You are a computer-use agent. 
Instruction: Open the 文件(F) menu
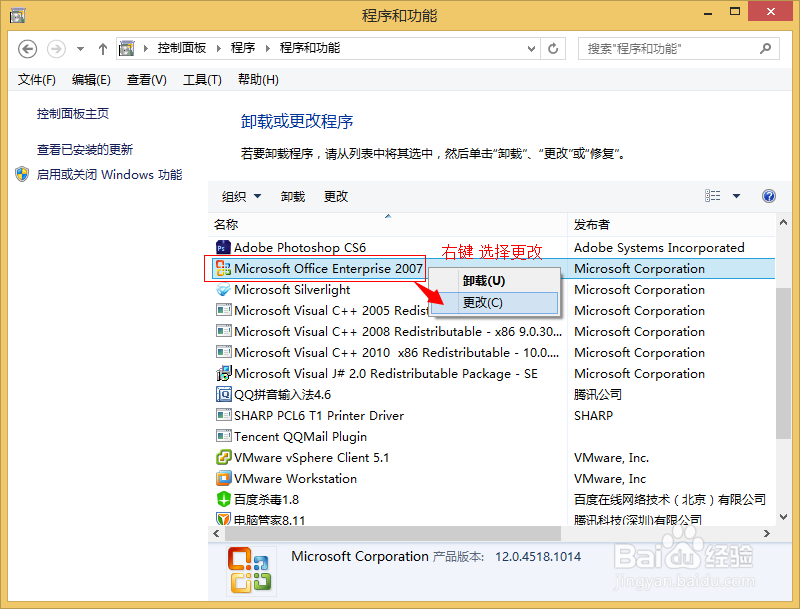(x=36, y=80)
